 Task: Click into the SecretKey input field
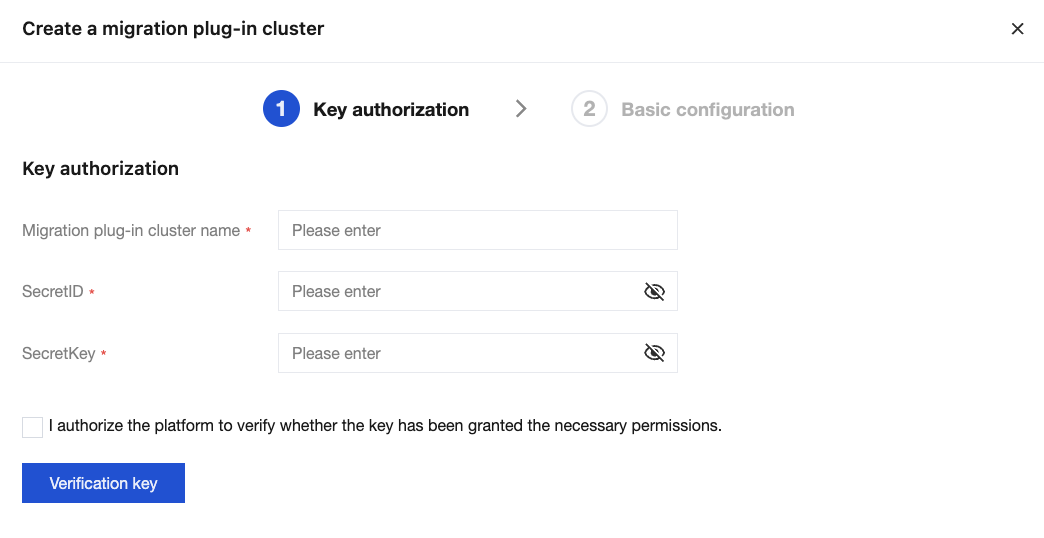click(460, 353)
